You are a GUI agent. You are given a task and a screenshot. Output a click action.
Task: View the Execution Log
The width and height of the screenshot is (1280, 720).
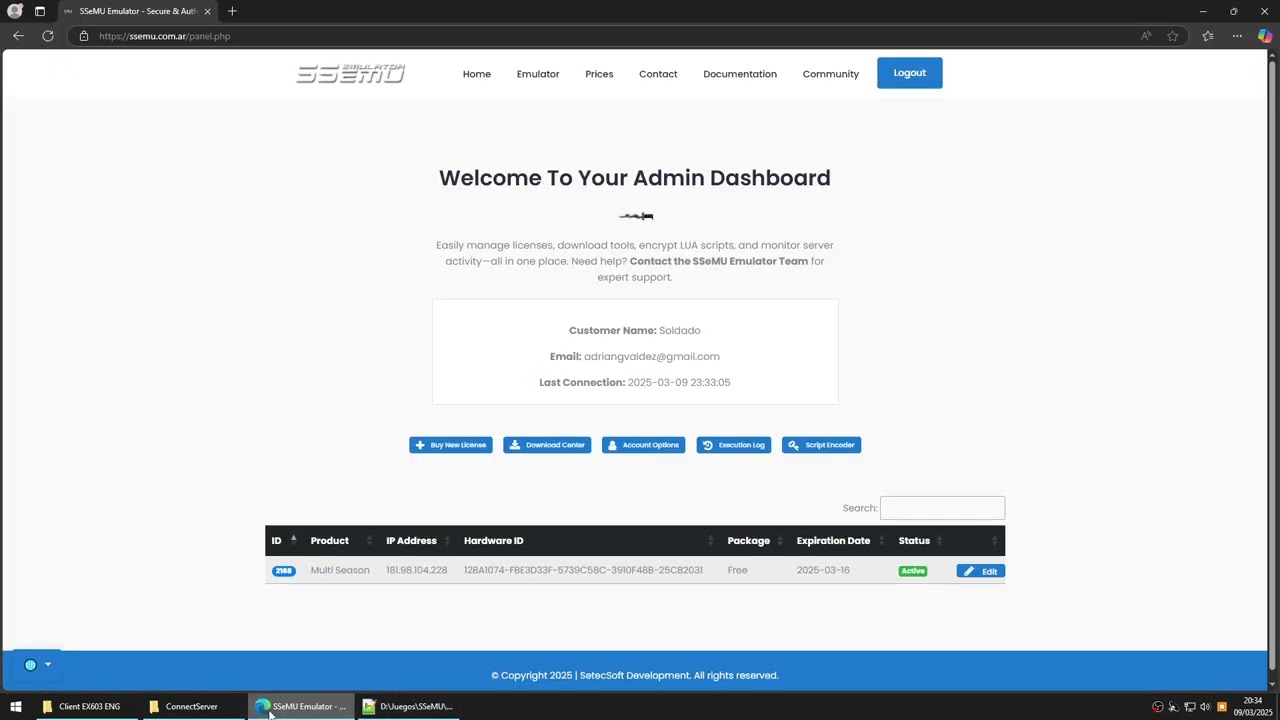pos(733,445)
